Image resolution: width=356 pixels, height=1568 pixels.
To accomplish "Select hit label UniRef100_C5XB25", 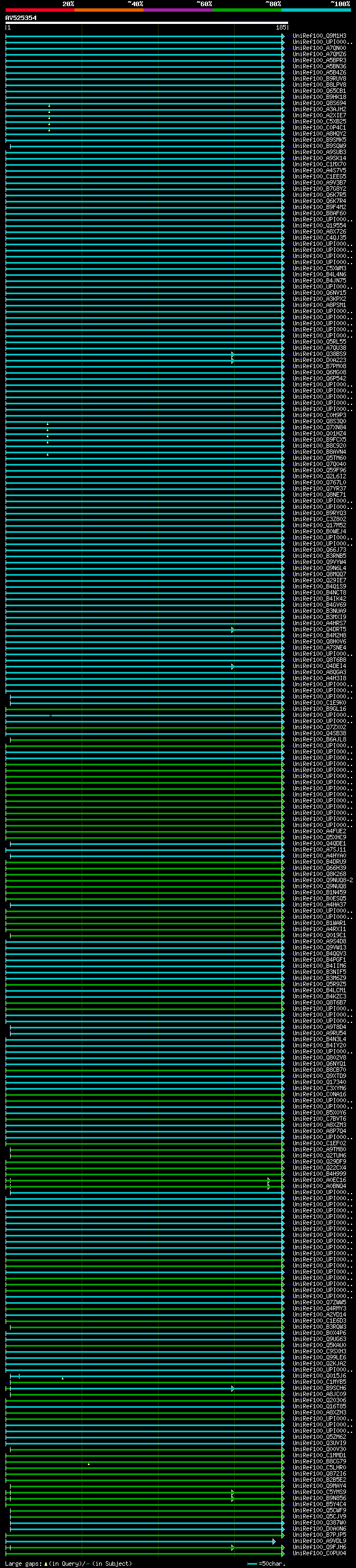I will pos(319,121).
